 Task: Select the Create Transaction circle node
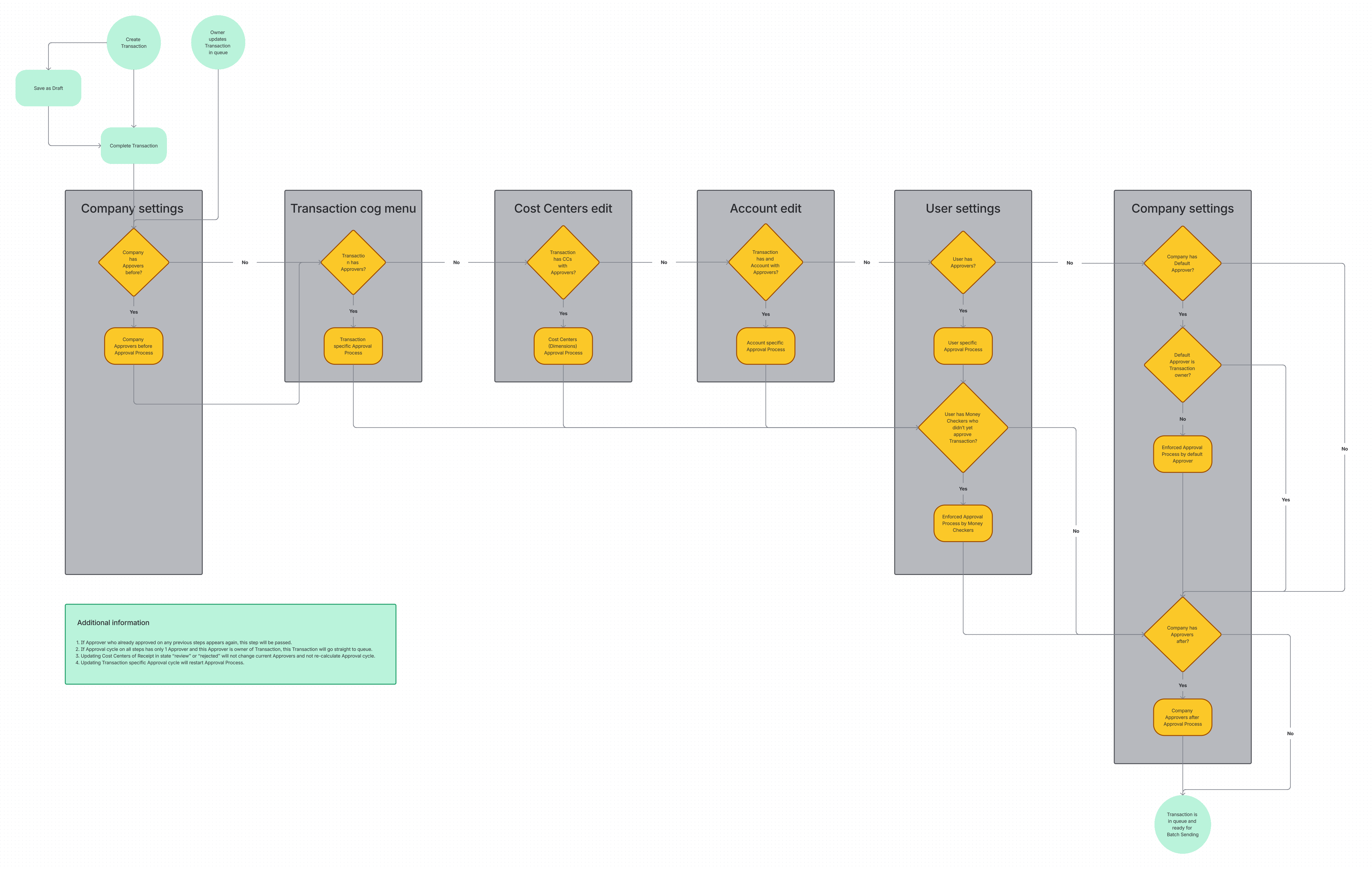133,43
